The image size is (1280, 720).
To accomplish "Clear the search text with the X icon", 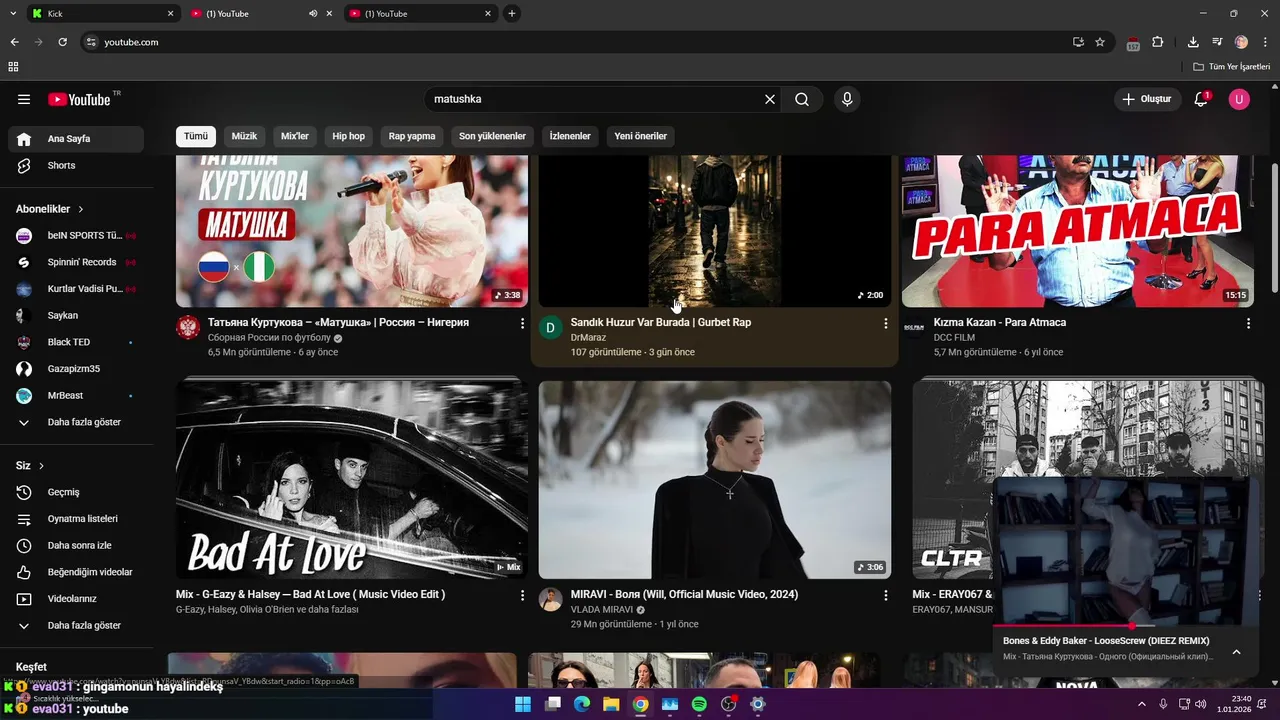I will click(770, 99).
